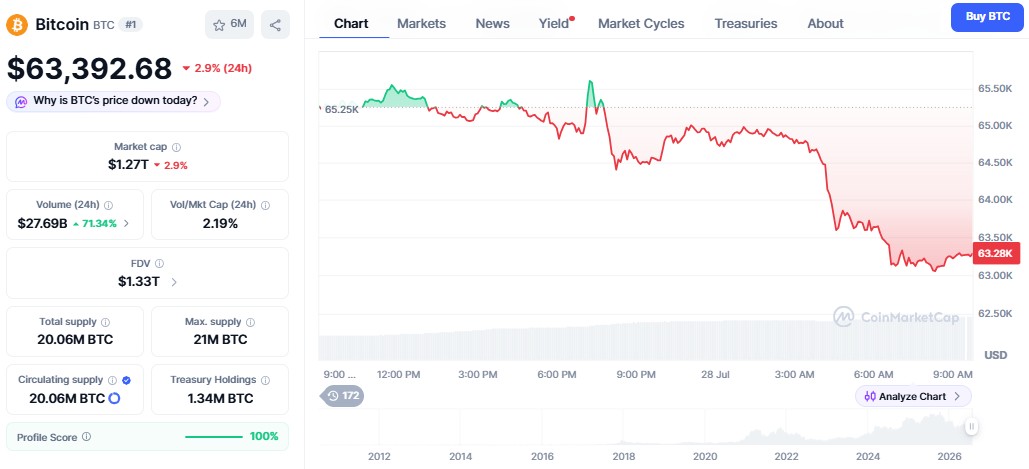The image size is (1029, 469).
Task: Click the 21M BTC max supply value
Action: click(220, 340)
